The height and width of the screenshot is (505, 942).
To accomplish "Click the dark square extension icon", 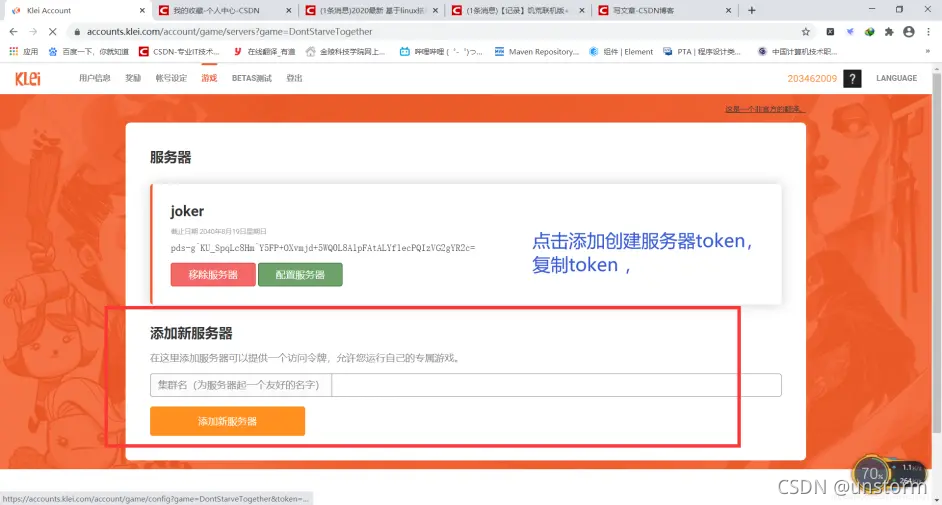I will pos(830,32).
